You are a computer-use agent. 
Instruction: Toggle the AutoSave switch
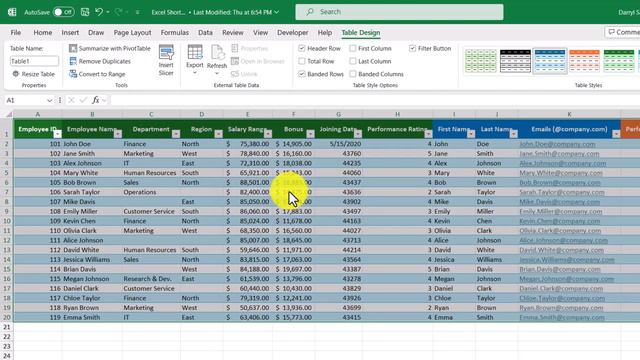(64, 12)
